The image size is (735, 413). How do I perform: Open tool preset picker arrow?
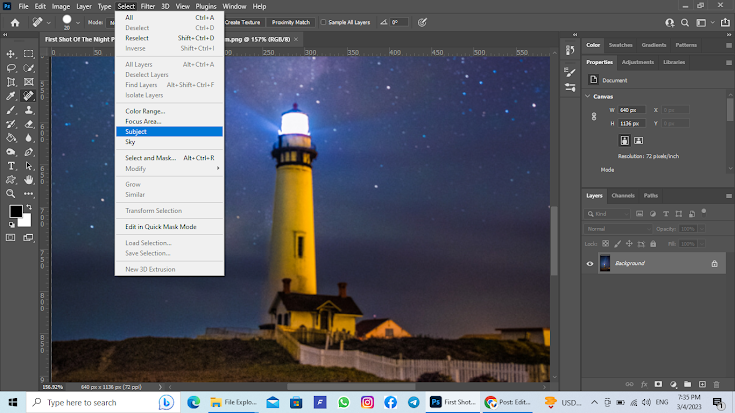point(49,23)
